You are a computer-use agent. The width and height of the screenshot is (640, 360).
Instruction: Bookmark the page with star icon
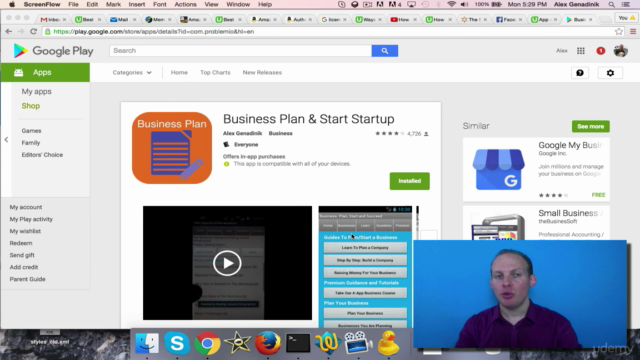tap(619, 31)
